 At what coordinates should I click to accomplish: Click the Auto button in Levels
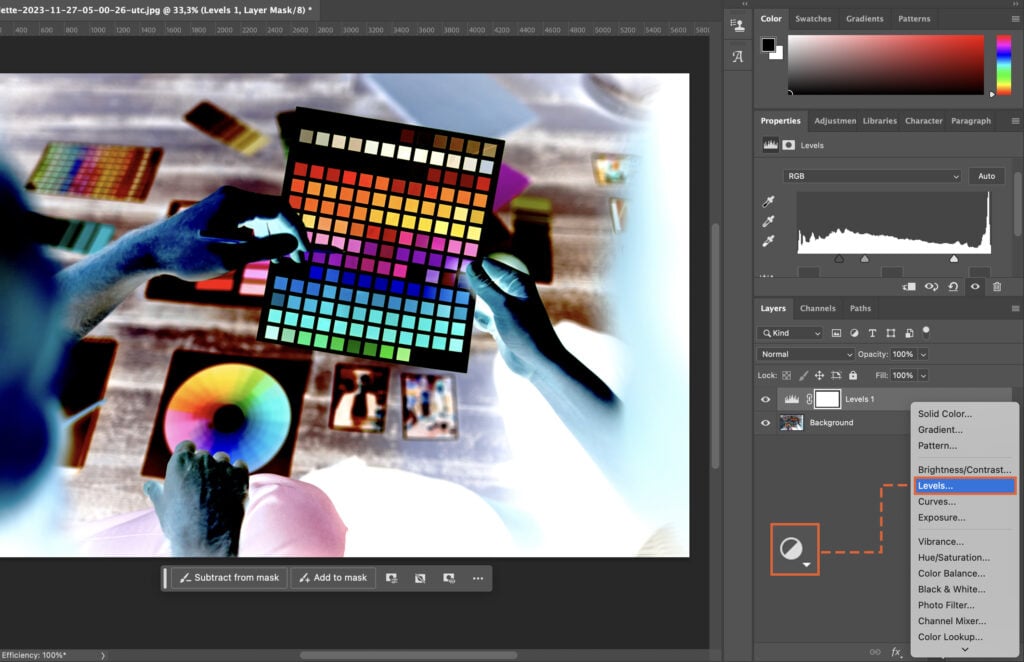(x=986, y=176)
